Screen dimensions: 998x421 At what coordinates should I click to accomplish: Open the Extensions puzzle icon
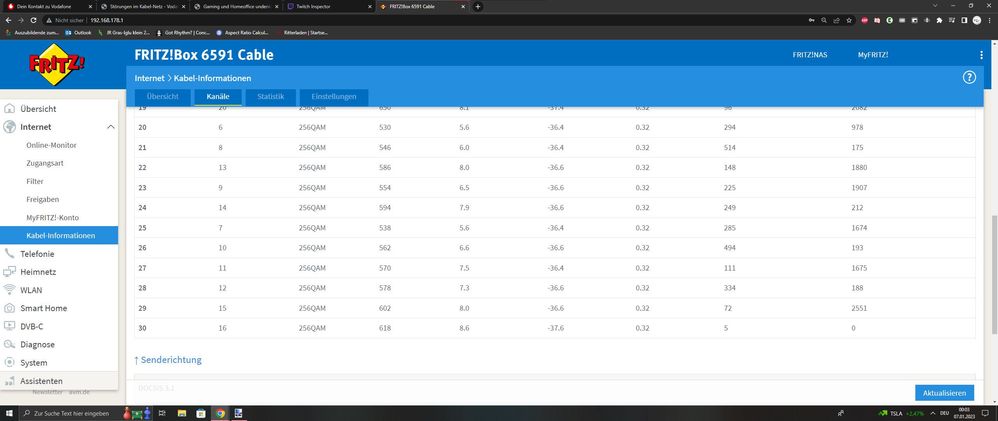939,20
